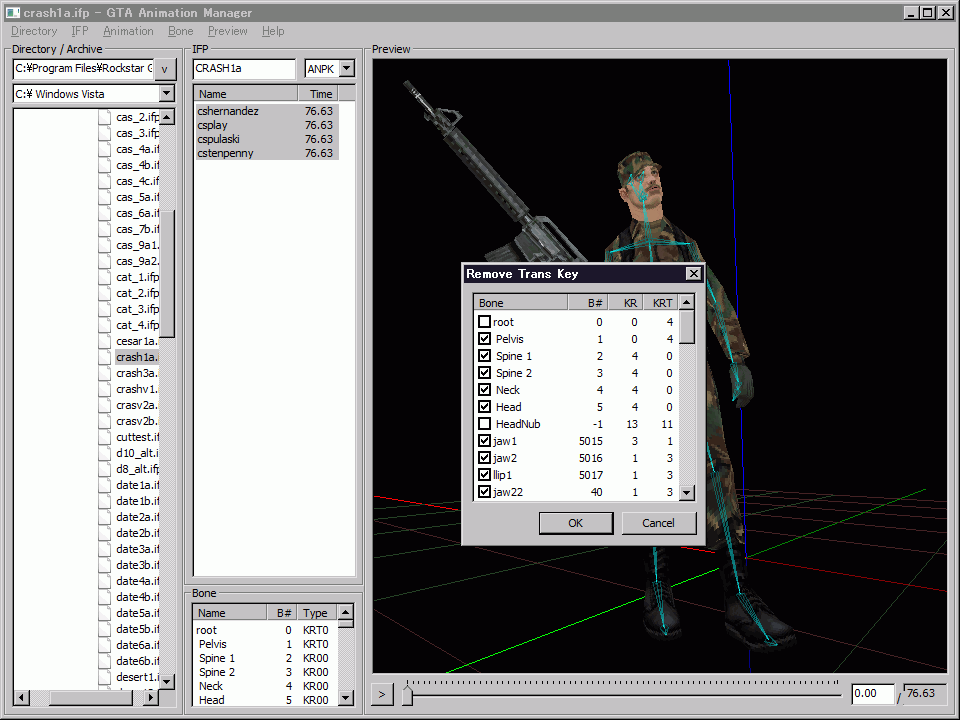Open the Animation menu
960x720 pixels.
[128, 31]
